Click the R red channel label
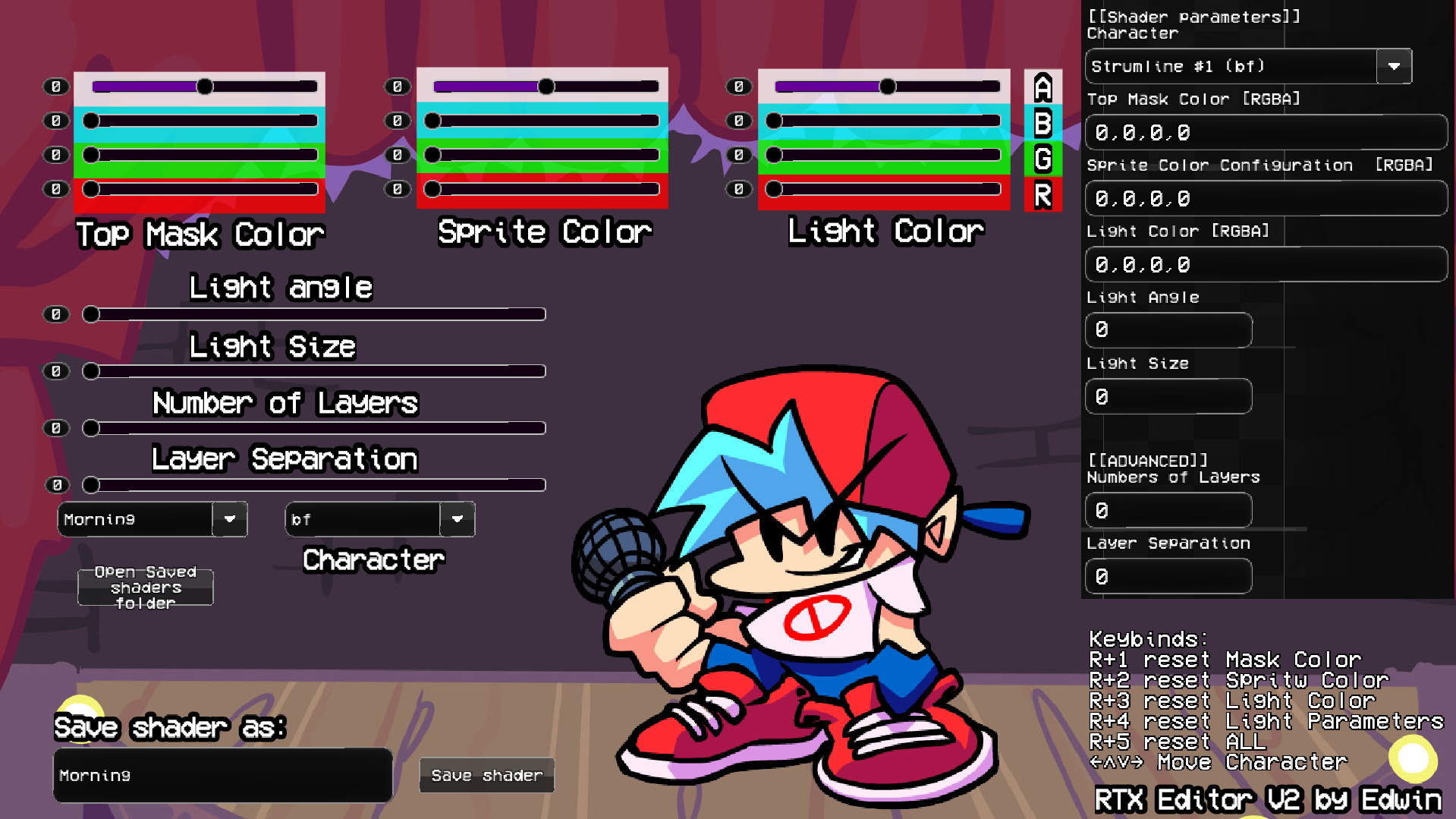The width and height of the screenshot is (1456, 819). click(x=1043, y=194)
